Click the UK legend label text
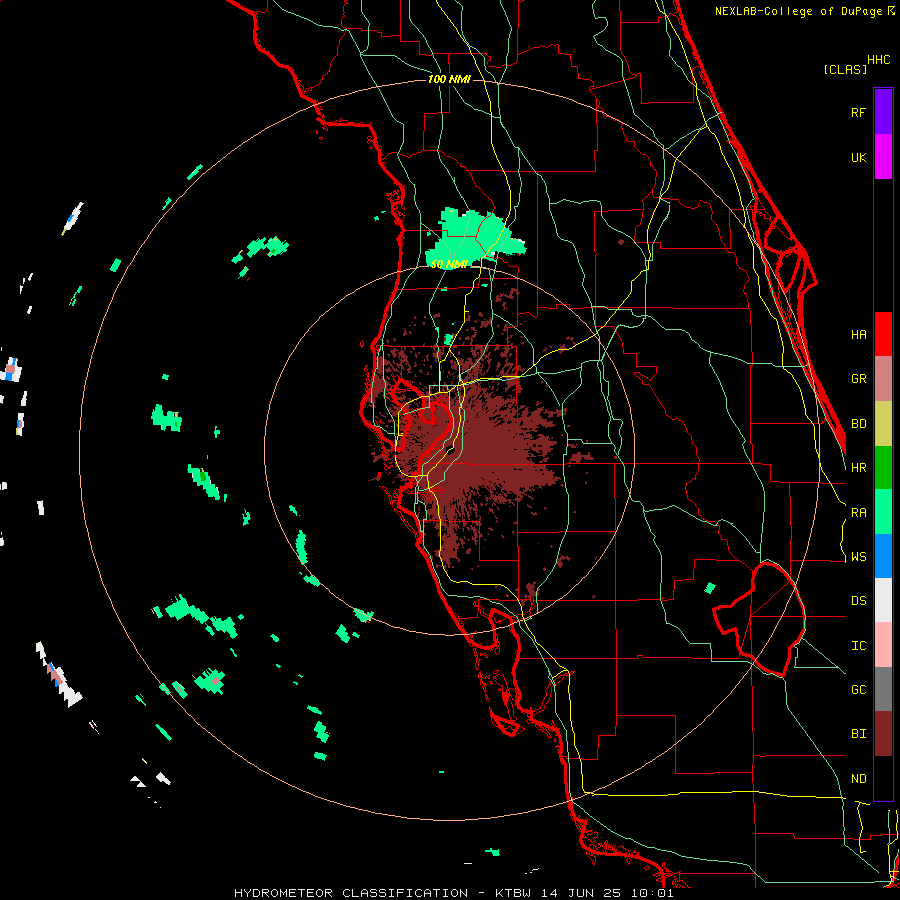 858,157
